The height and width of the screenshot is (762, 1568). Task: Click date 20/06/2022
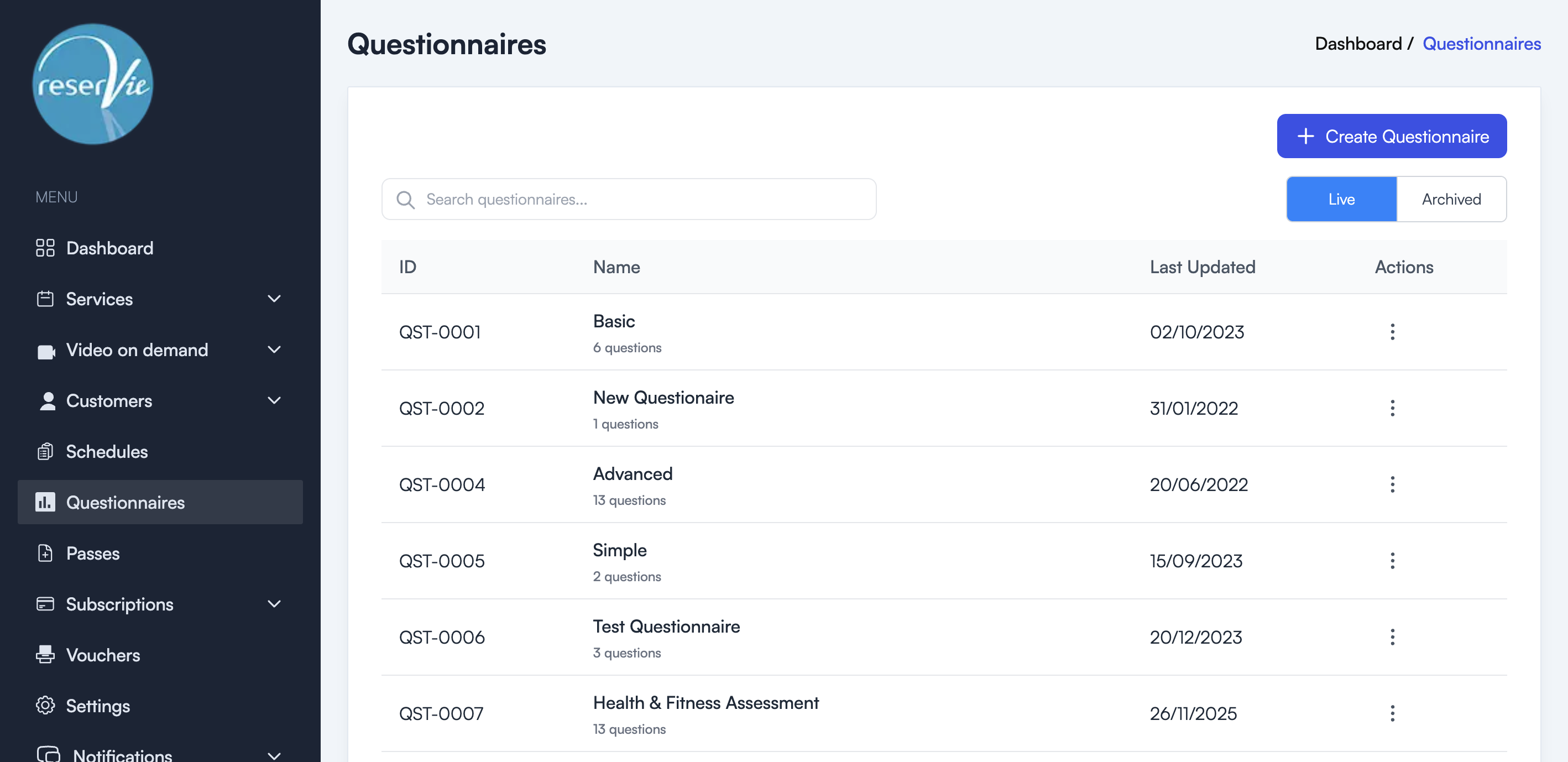[x=1199, y=484]
